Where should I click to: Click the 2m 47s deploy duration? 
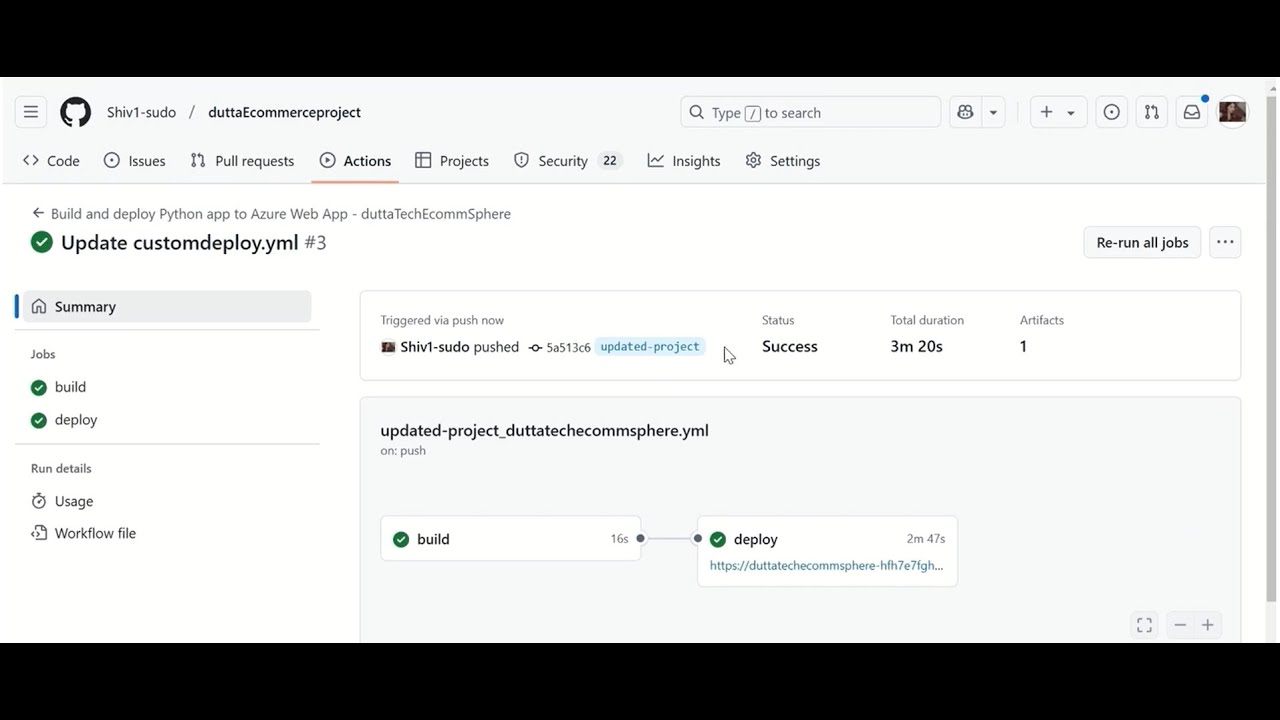click(x=926, y=539)
